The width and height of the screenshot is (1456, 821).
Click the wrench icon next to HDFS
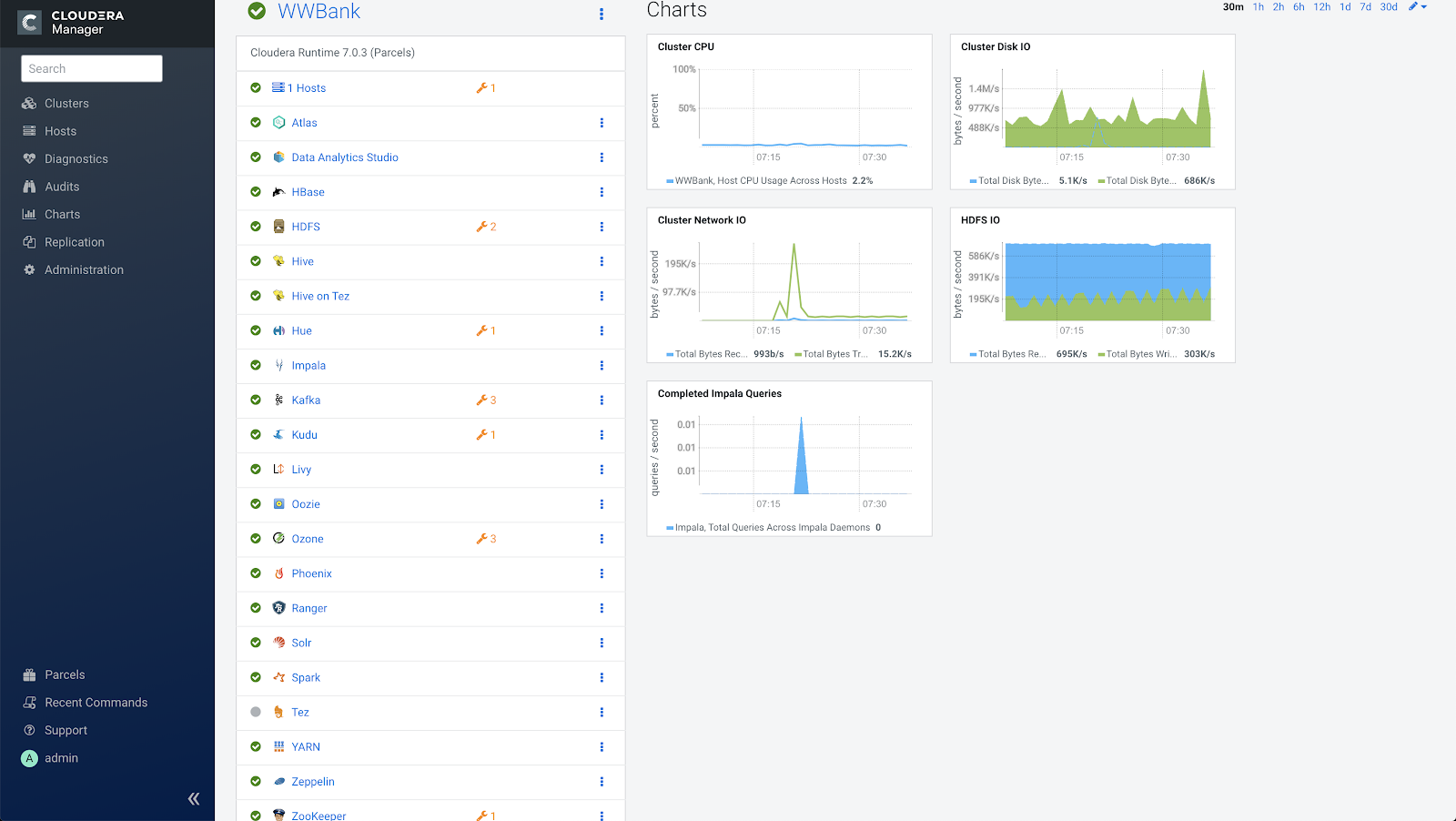(x=480, y=227)
